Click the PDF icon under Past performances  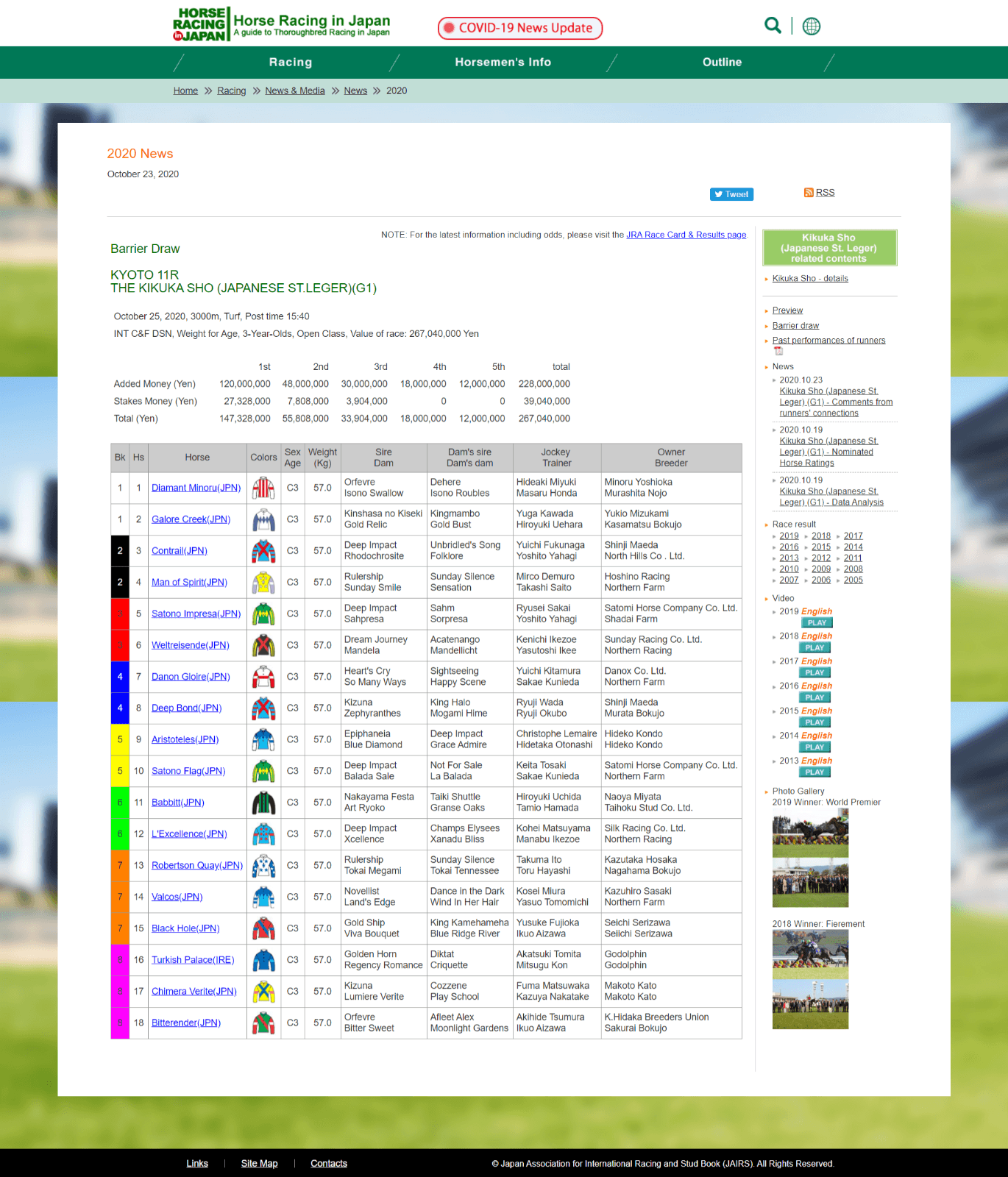point(778,351)
